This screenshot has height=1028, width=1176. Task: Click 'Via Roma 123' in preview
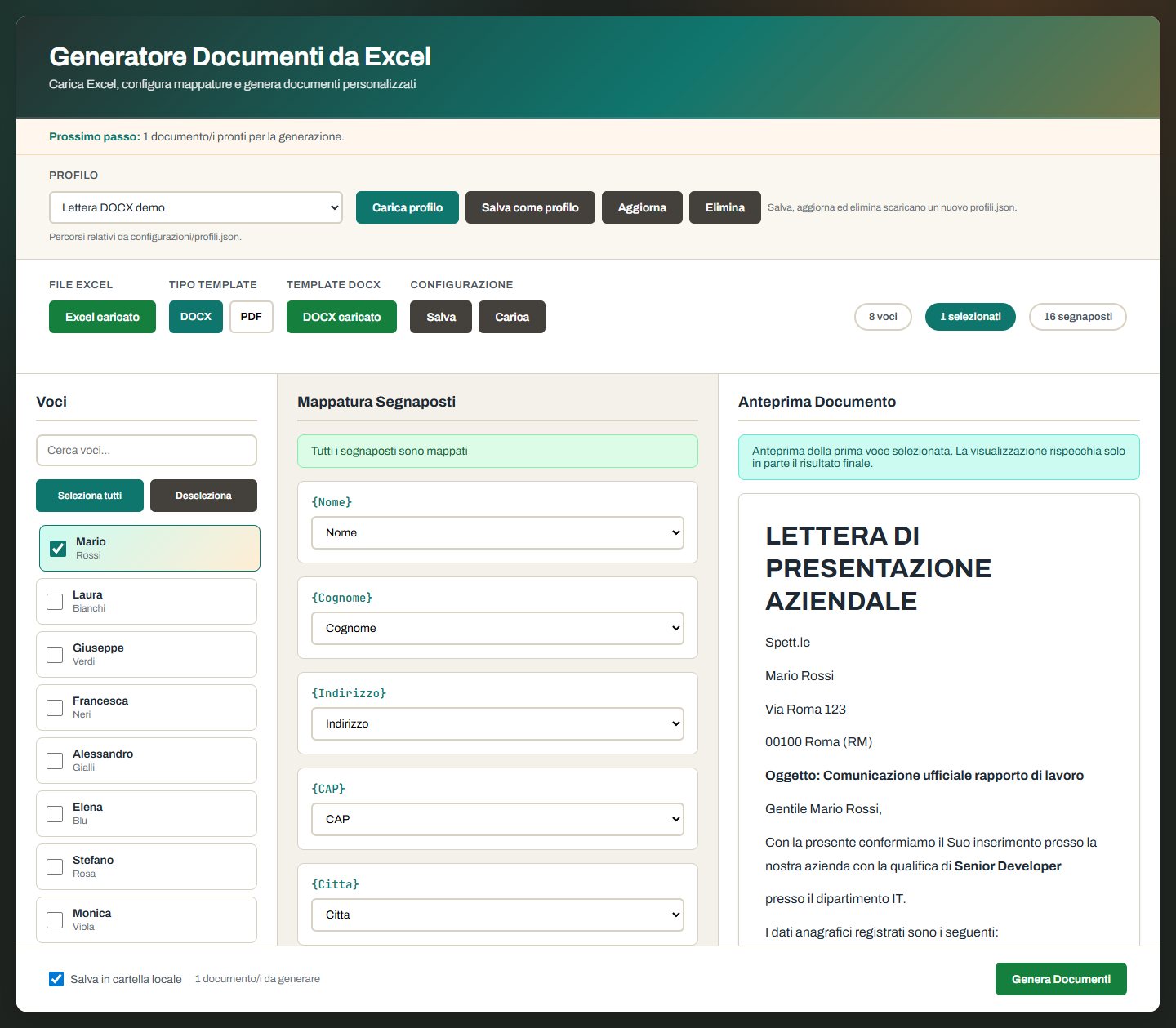point(805,709)
